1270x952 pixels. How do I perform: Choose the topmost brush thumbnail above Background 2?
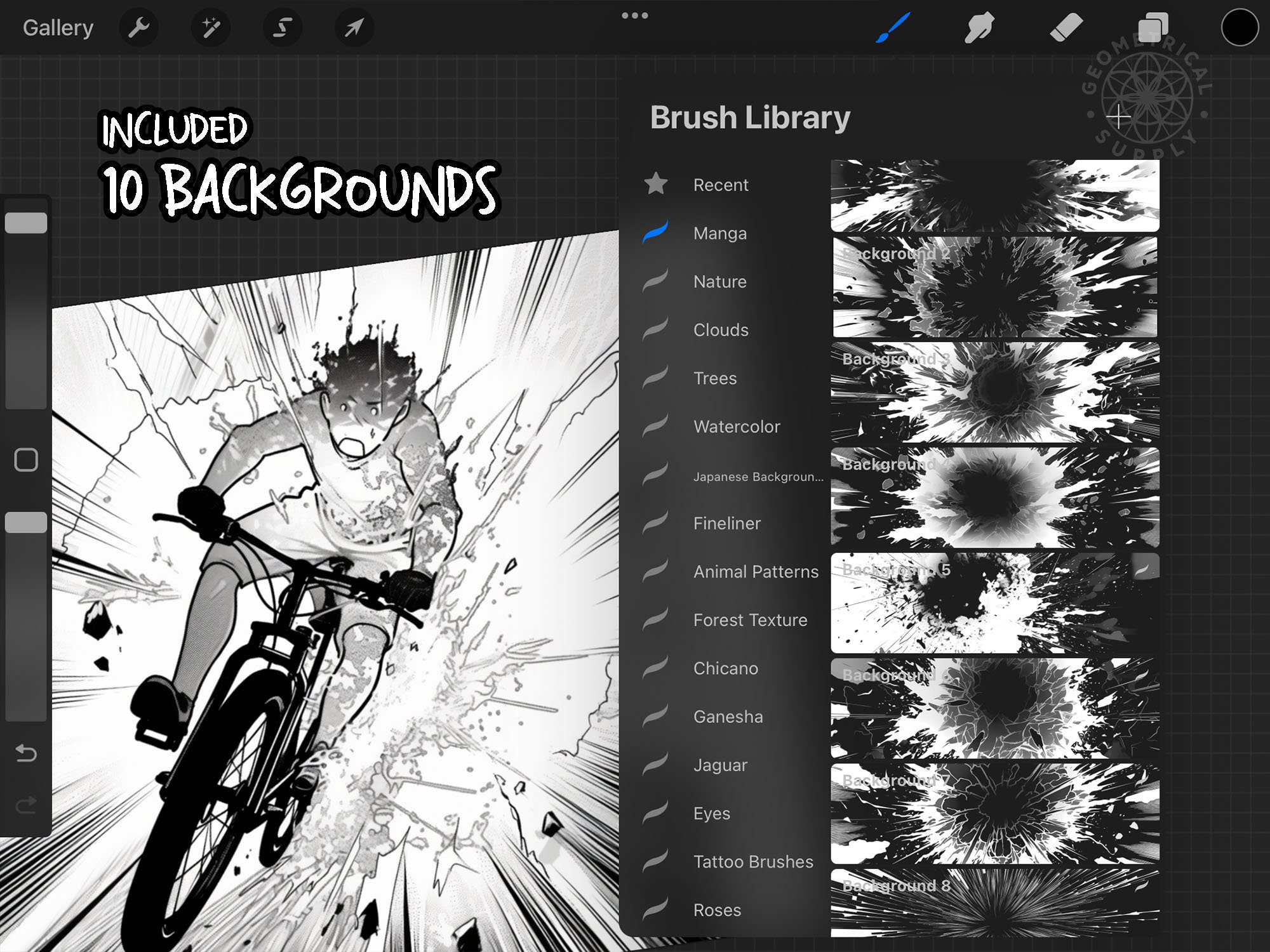click(995, 195)
